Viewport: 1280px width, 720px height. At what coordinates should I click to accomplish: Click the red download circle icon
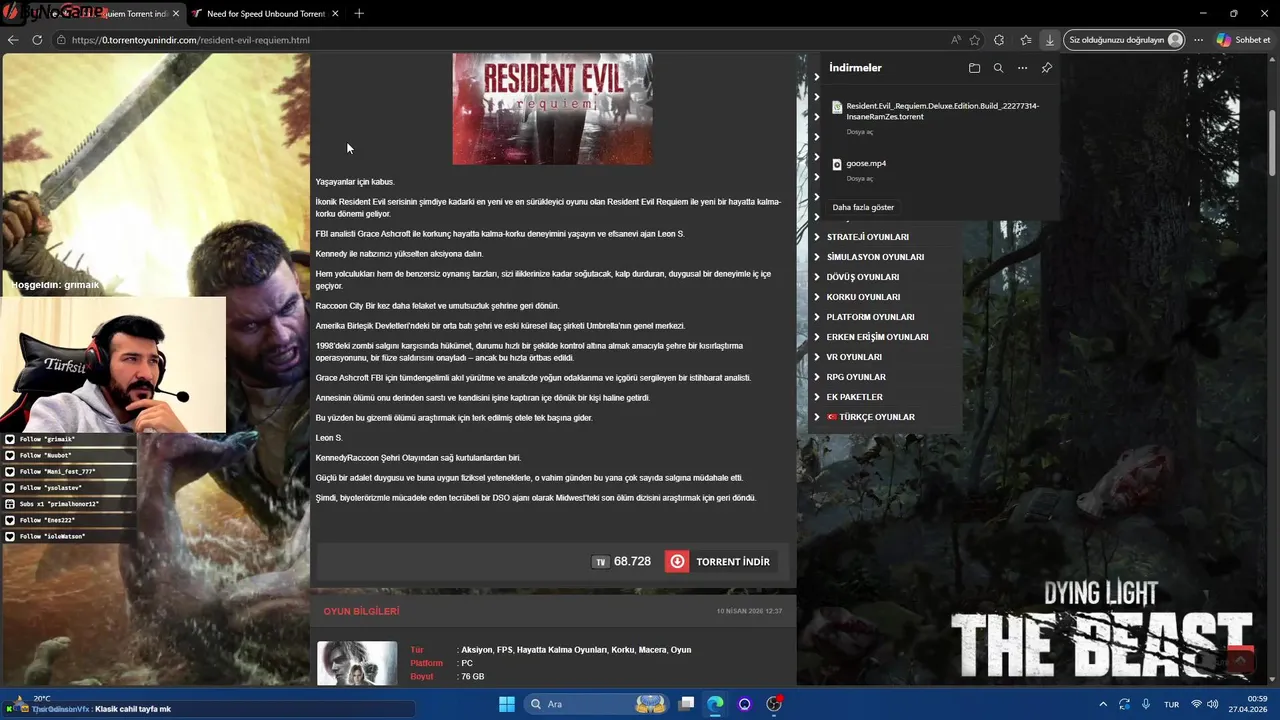[678, 562]
